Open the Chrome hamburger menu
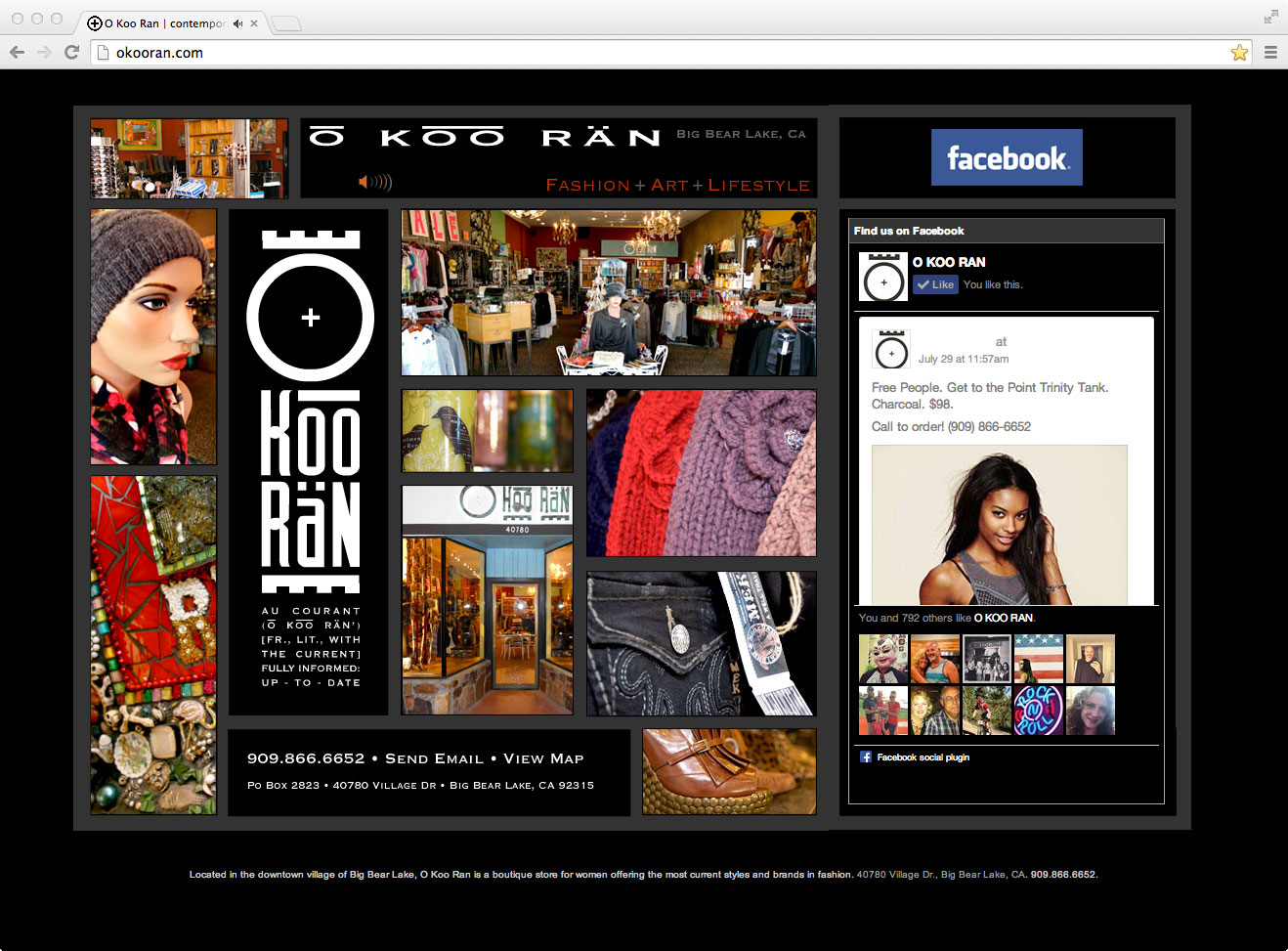Image resolution: width=1288 pixels, height=951 pixels. coord(1270,53)
